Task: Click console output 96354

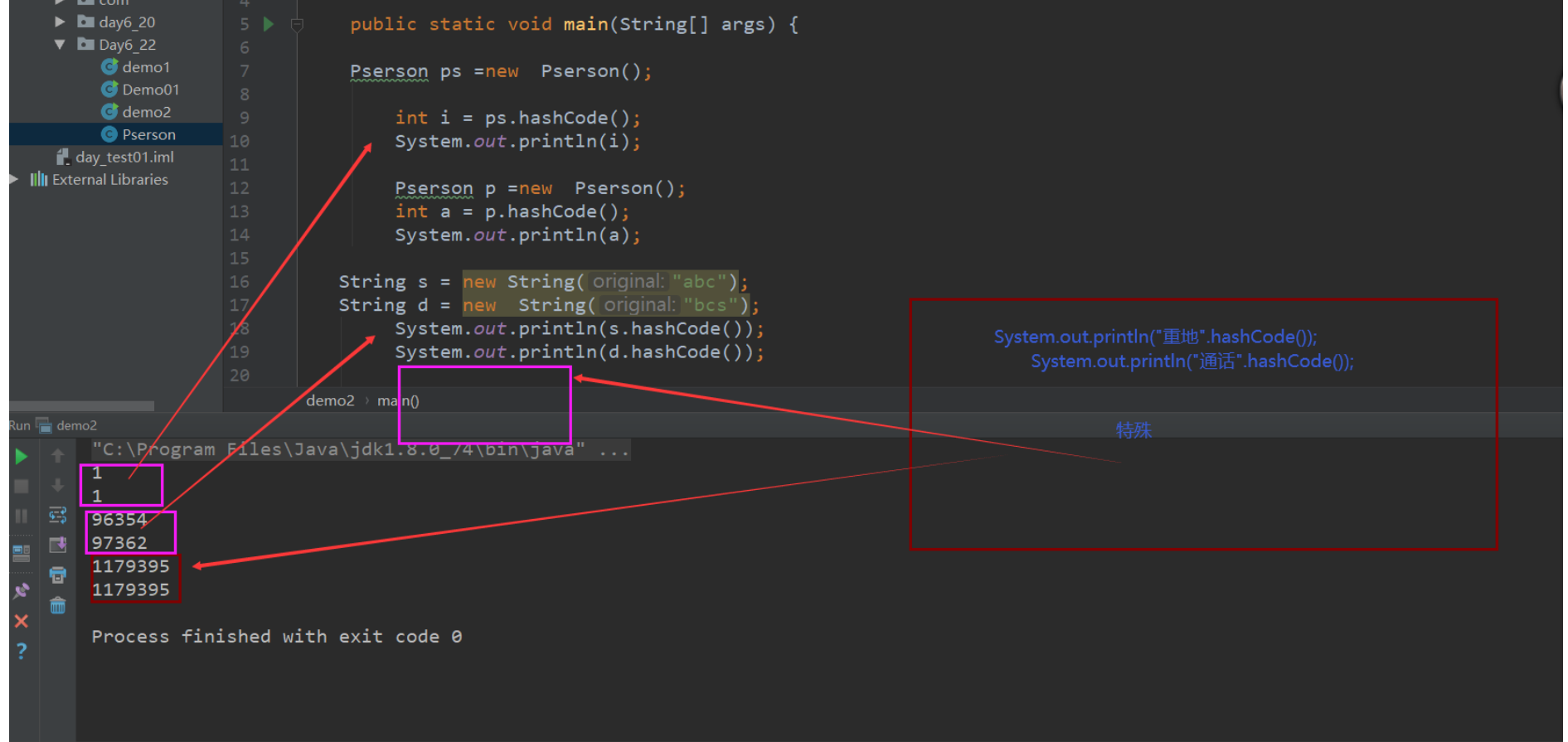Action: pyautogui.click(x=119, y=520)
